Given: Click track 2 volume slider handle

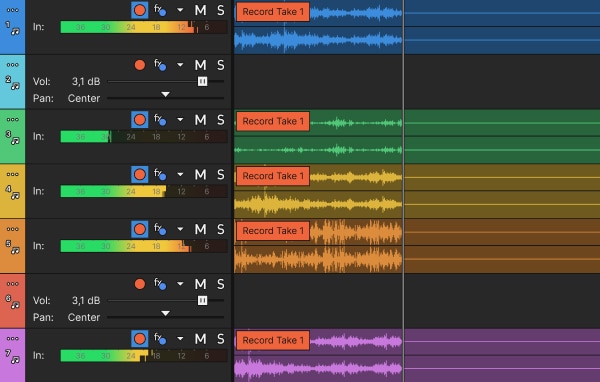Looking at the screenshot, I should point(202,81).
